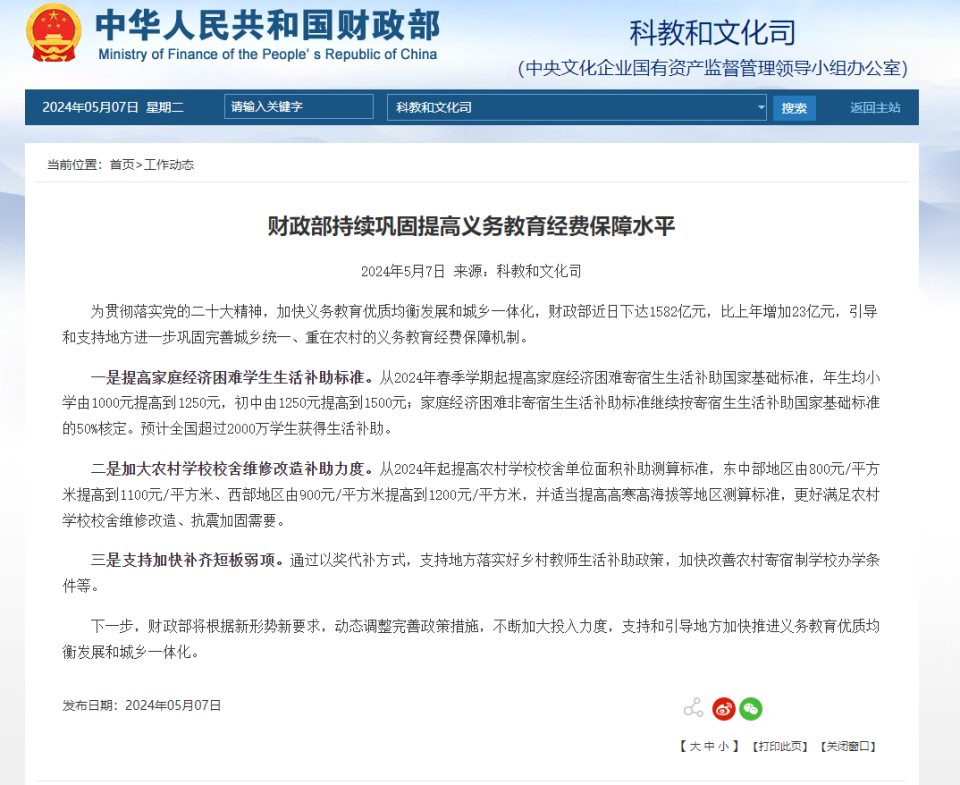Print the page via 打印此页
Image resolution: width=960 pixels, height=785 pixels.
pos(780,745)
